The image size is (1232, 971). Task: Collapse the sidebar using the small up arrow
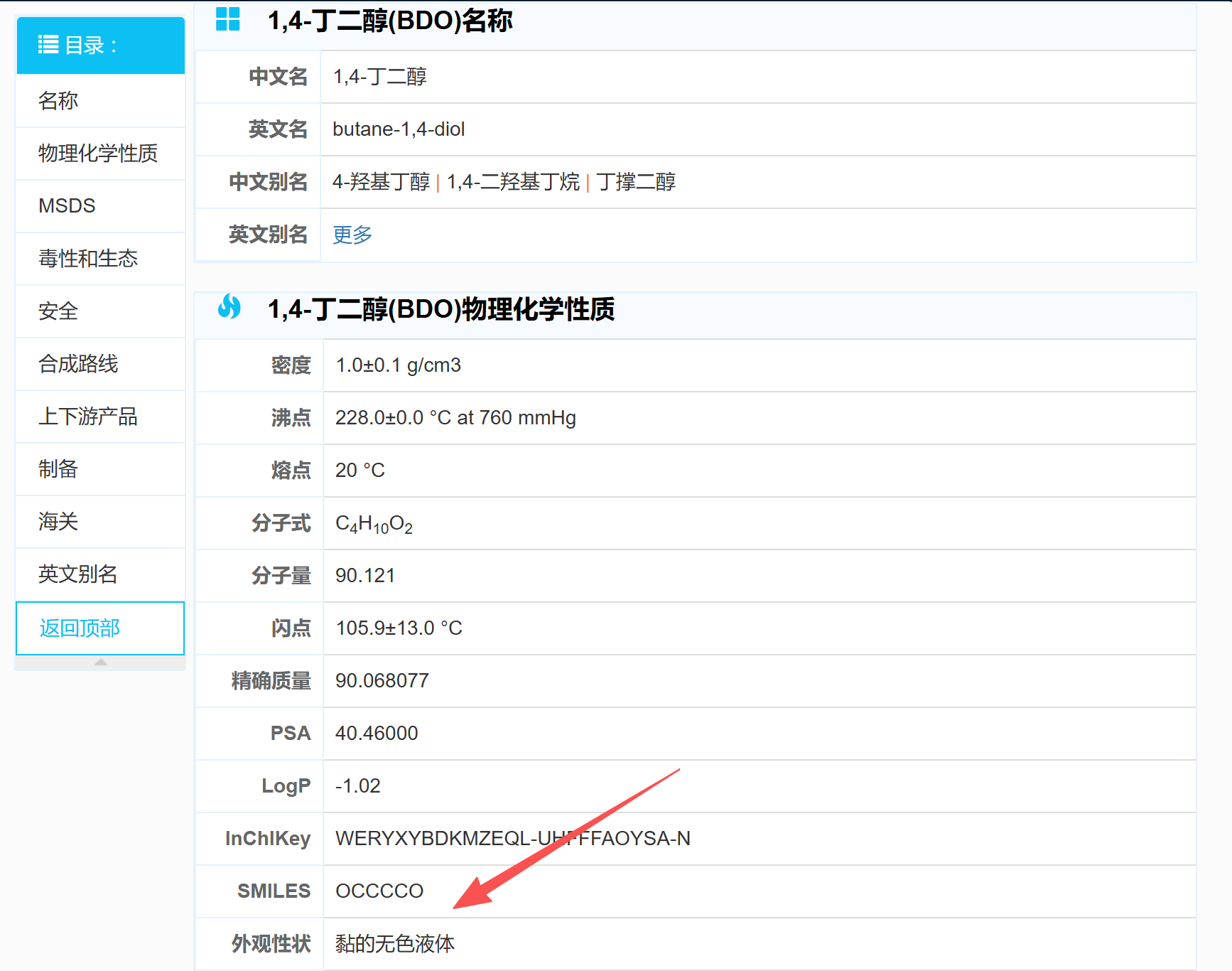click(x=100, y=662)
